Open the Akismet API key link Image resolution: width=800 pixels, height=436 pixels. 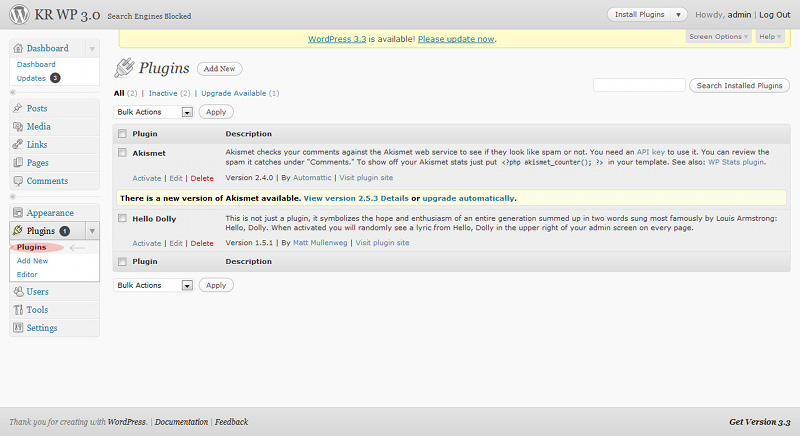click(x=651, y=152)
